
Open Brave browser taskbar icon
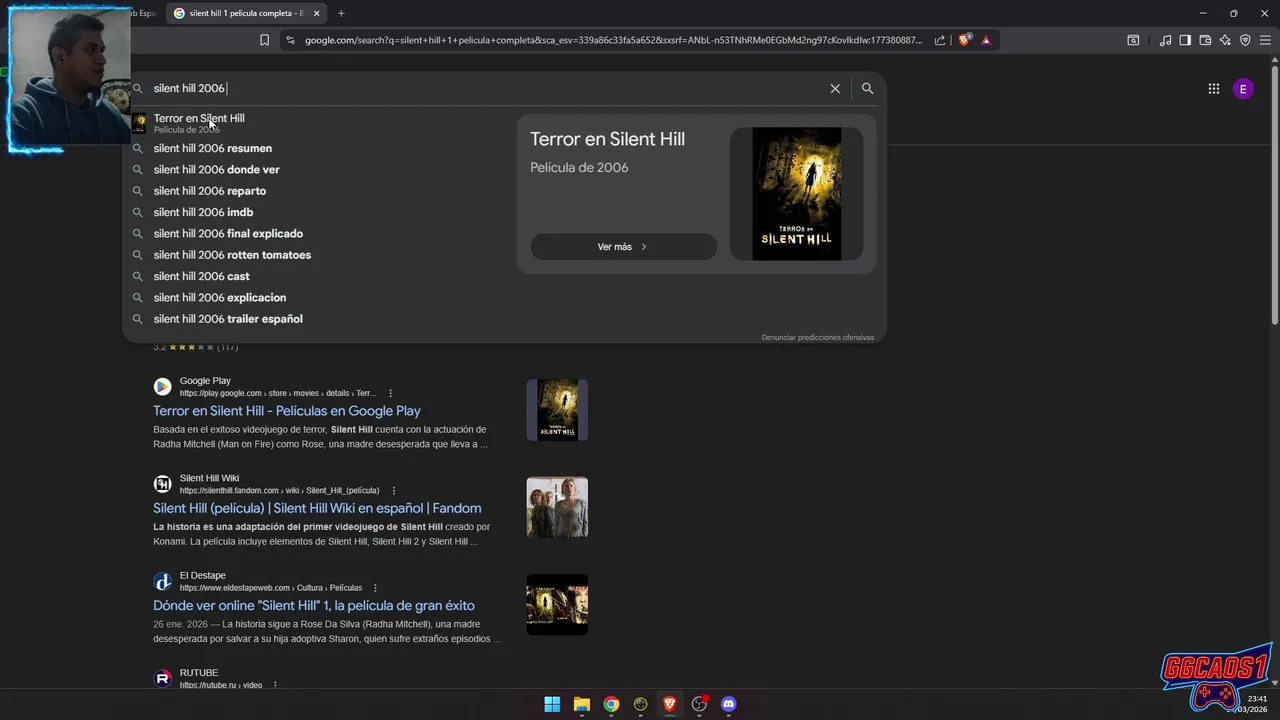point(670,704)
